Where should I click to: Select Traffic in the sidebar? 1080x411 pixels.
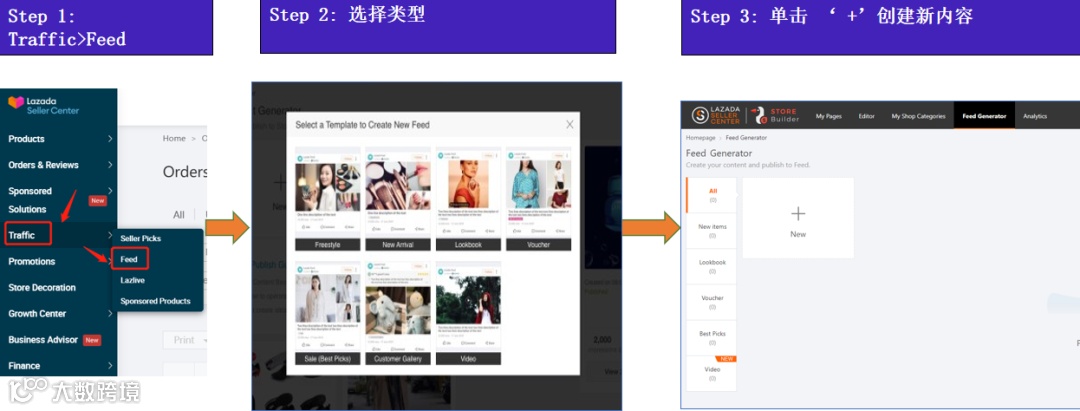click(x=21, y=235)
